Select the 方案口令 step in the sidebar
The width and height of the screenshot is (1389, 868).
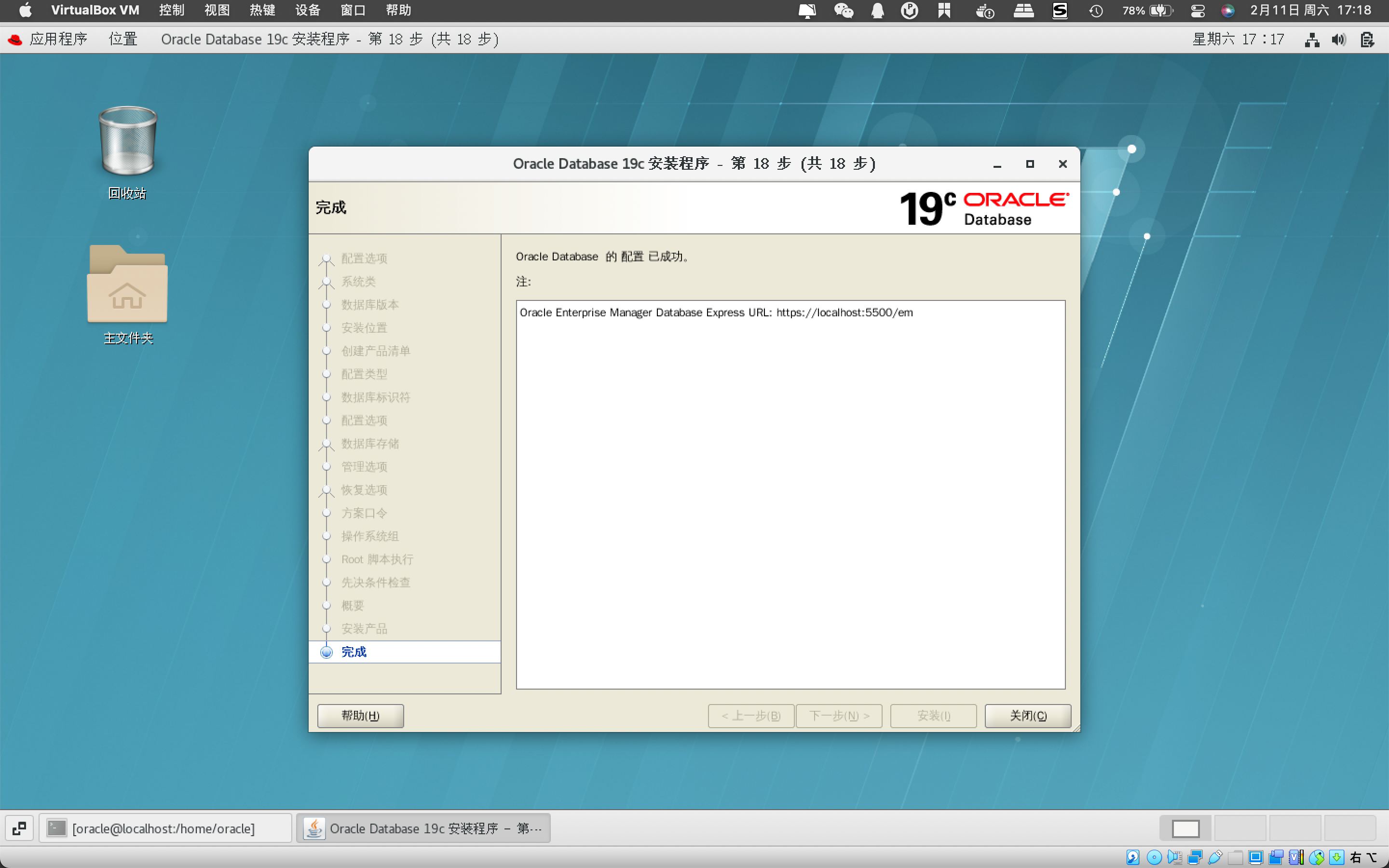pyautogui.click(x=364, y=513)
